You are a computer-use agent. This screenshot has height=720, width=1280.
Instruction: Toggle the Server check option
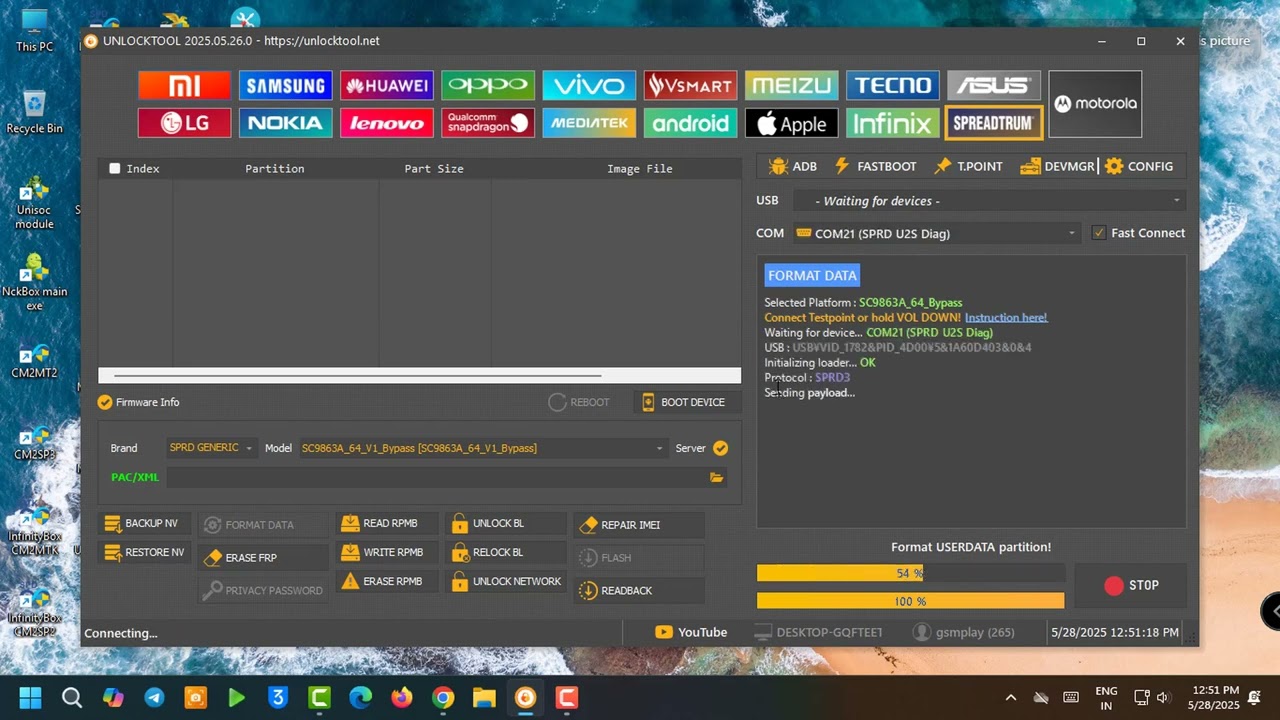tap(720, 448)
